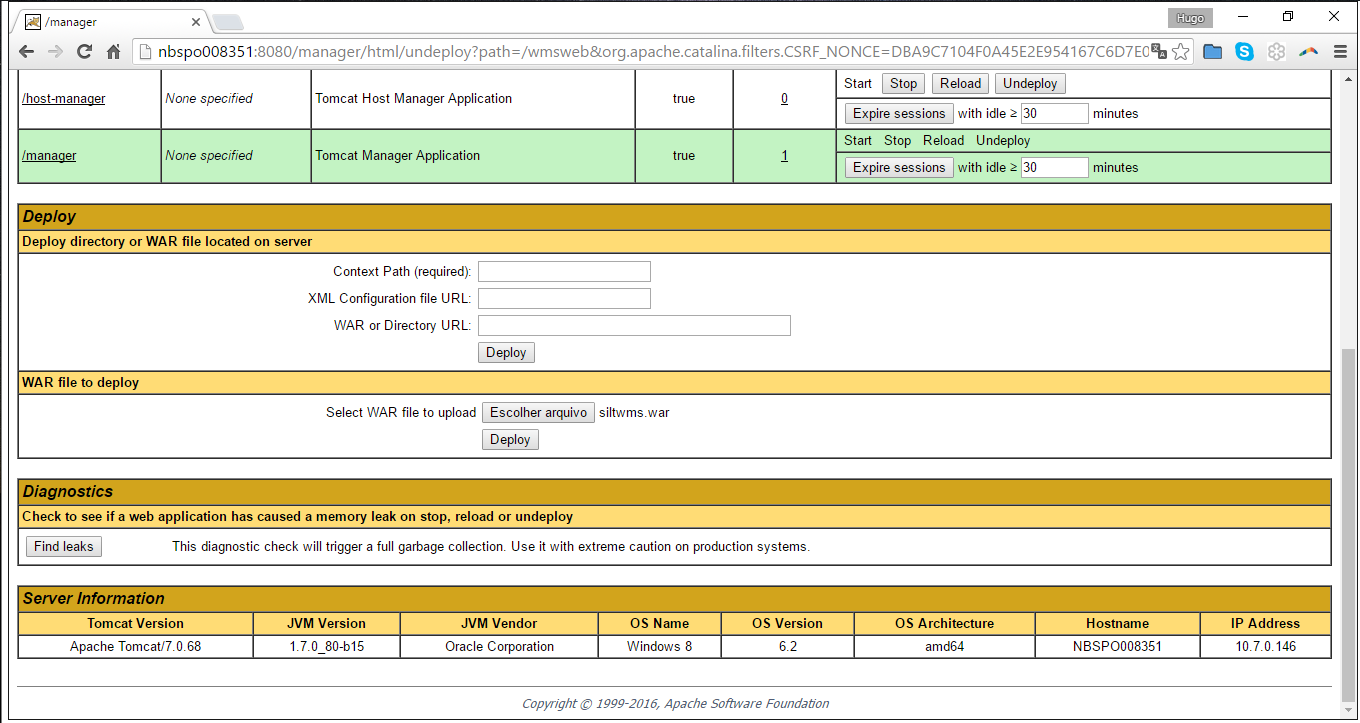Edit idle minutes field for /manager
This screenshot has width=1360, height=723.
(x=1054, y=168)
